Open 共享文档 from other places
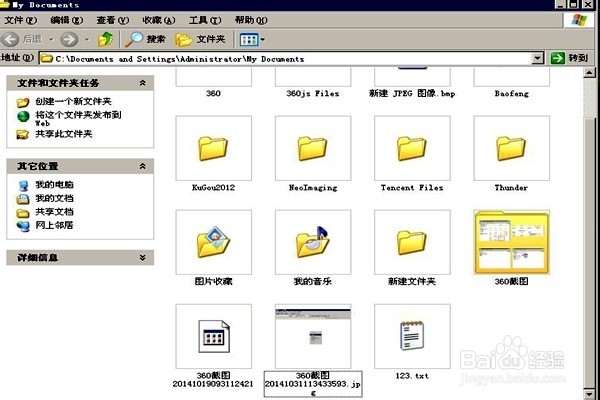Screen dimensions: 600x400 point(54,212)
